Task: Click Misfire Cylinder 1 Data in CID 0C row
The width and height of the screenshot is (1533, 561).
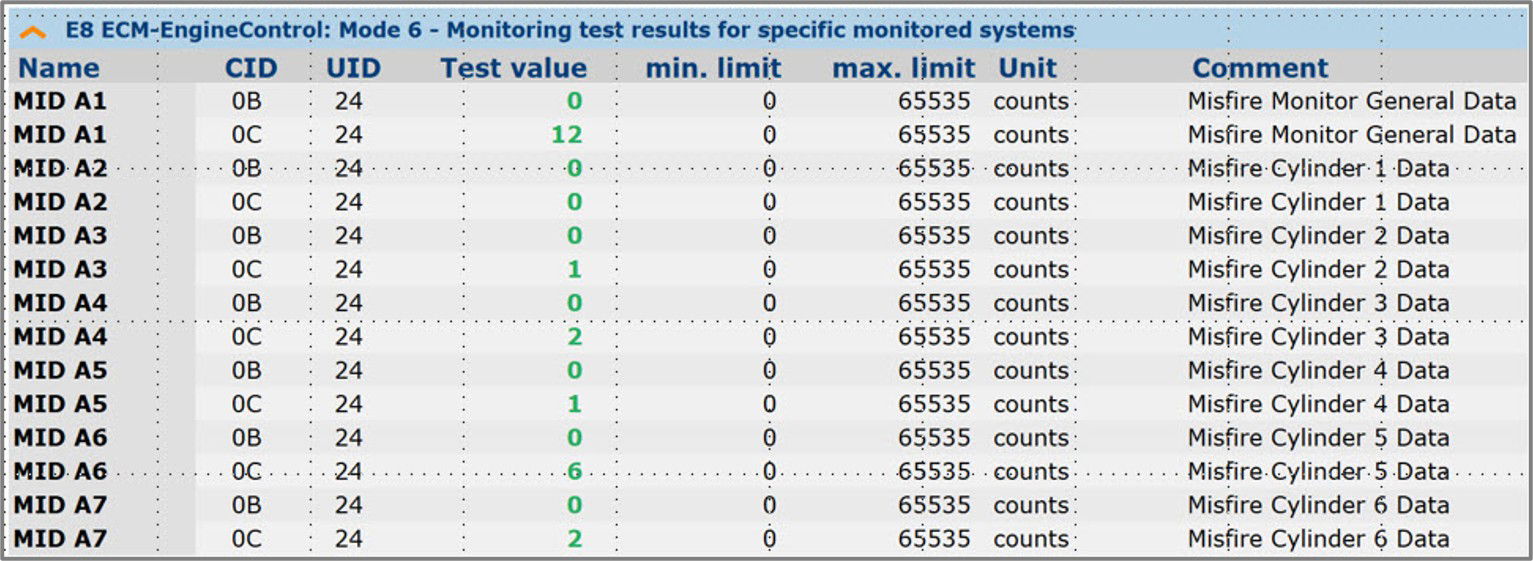Action: [1318, 202]
